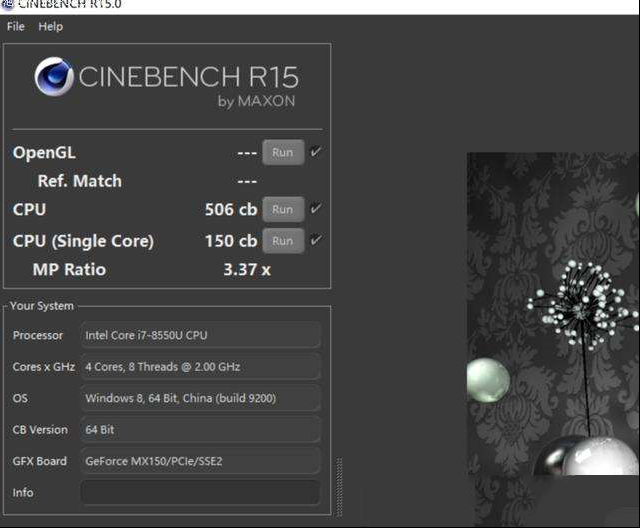Image resolution: width=640 pixels, height=528 pixels.
Task: Run the CPU (Single Core) benchmark
Action: tap(283, 241)
